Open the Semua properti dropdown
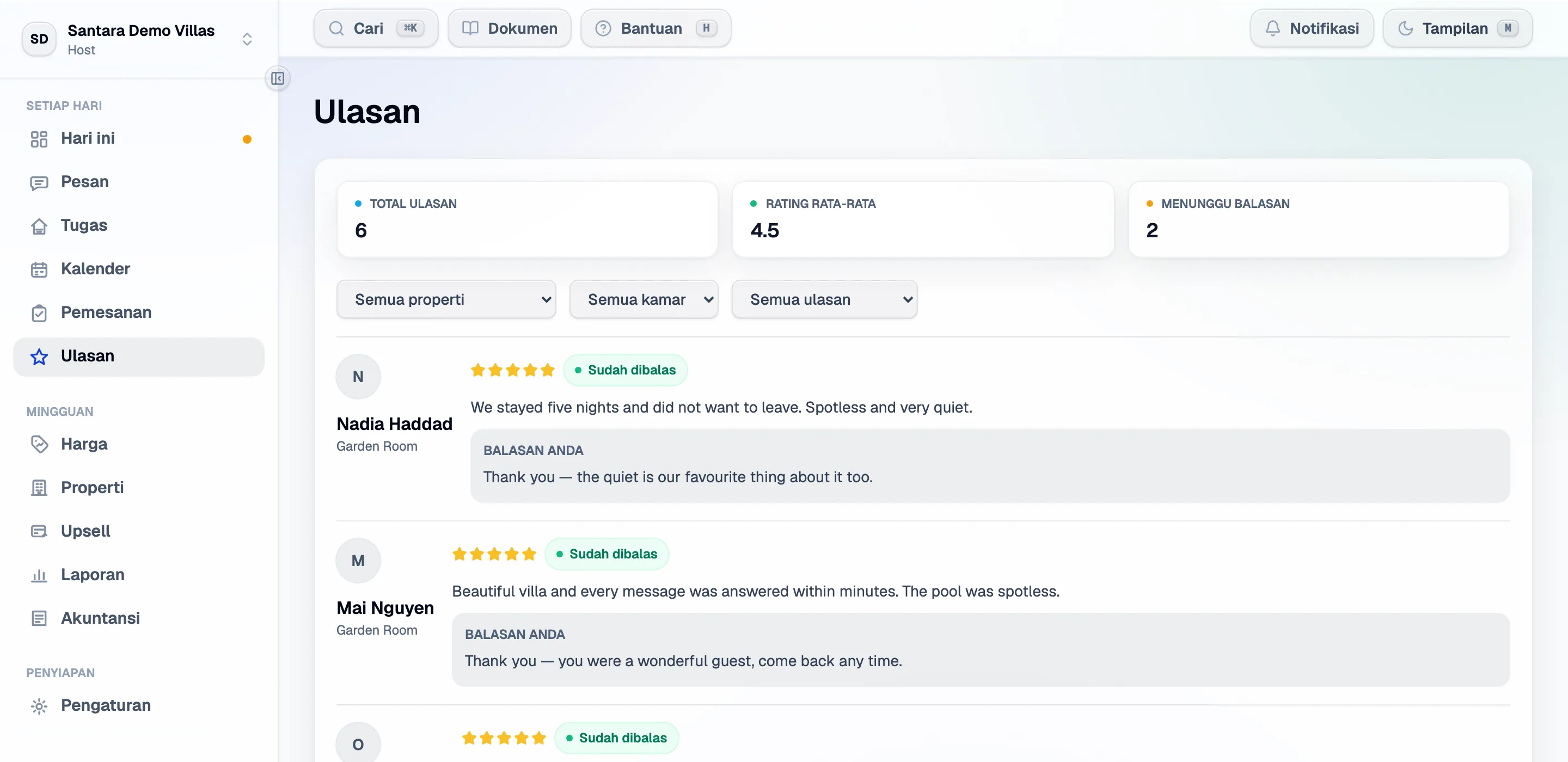The height and width of the screenshot is (762, 1568). point(446,299)
